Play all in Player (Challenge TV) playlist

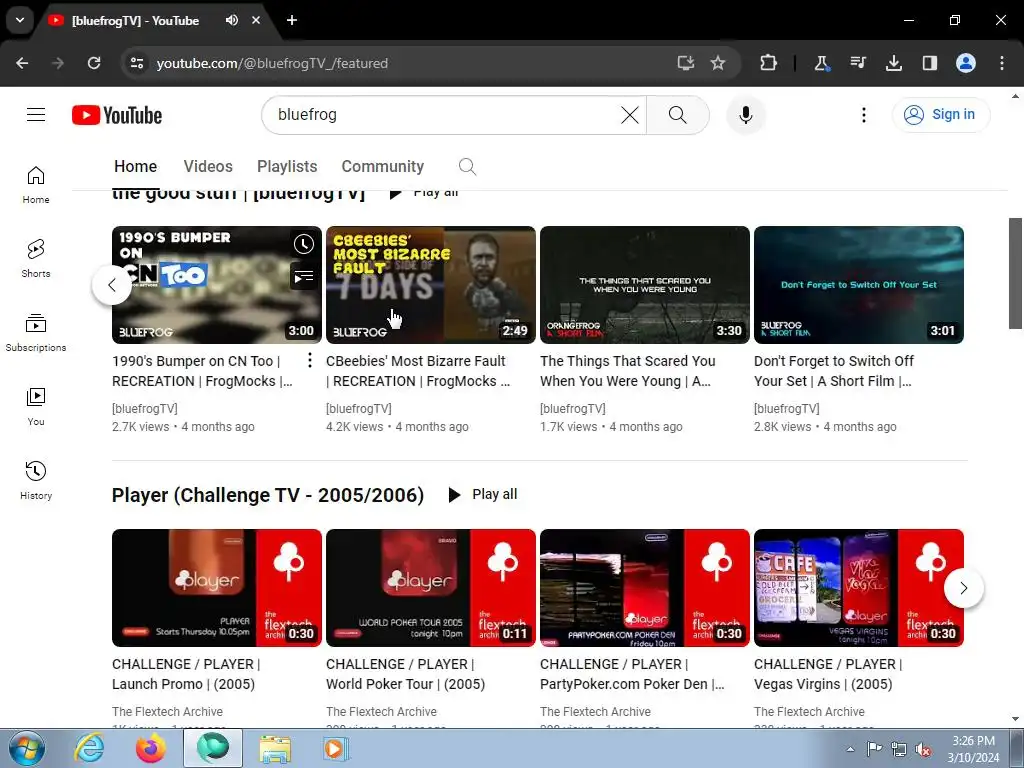click(x=483, y=494)
